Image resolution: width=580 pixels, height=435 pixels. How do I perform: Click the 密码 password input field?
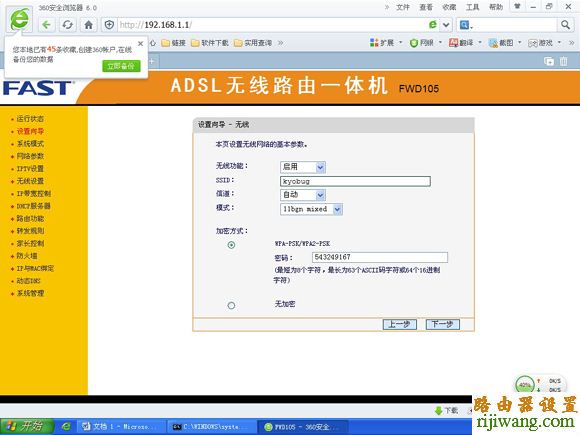pos(380,257)
